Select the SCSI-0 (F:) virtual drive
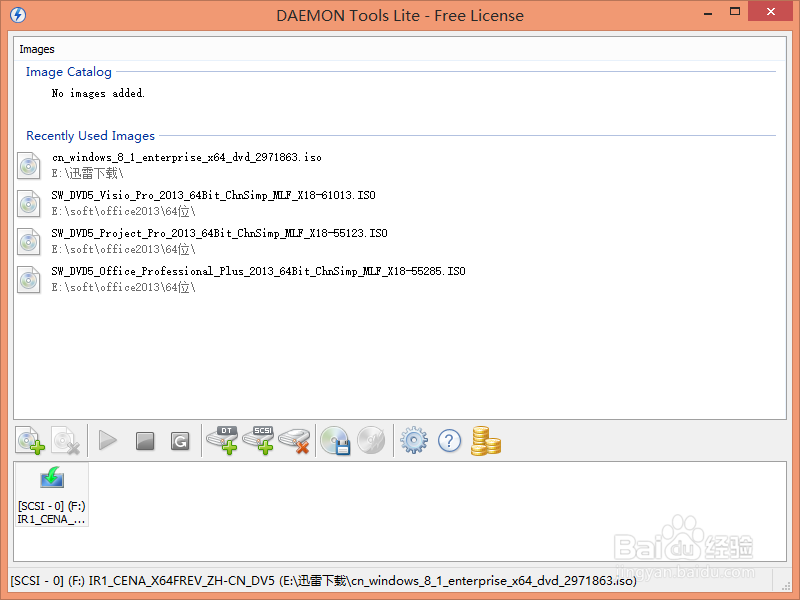The height and width of the screenshot is (600, 800). point(52,495)
